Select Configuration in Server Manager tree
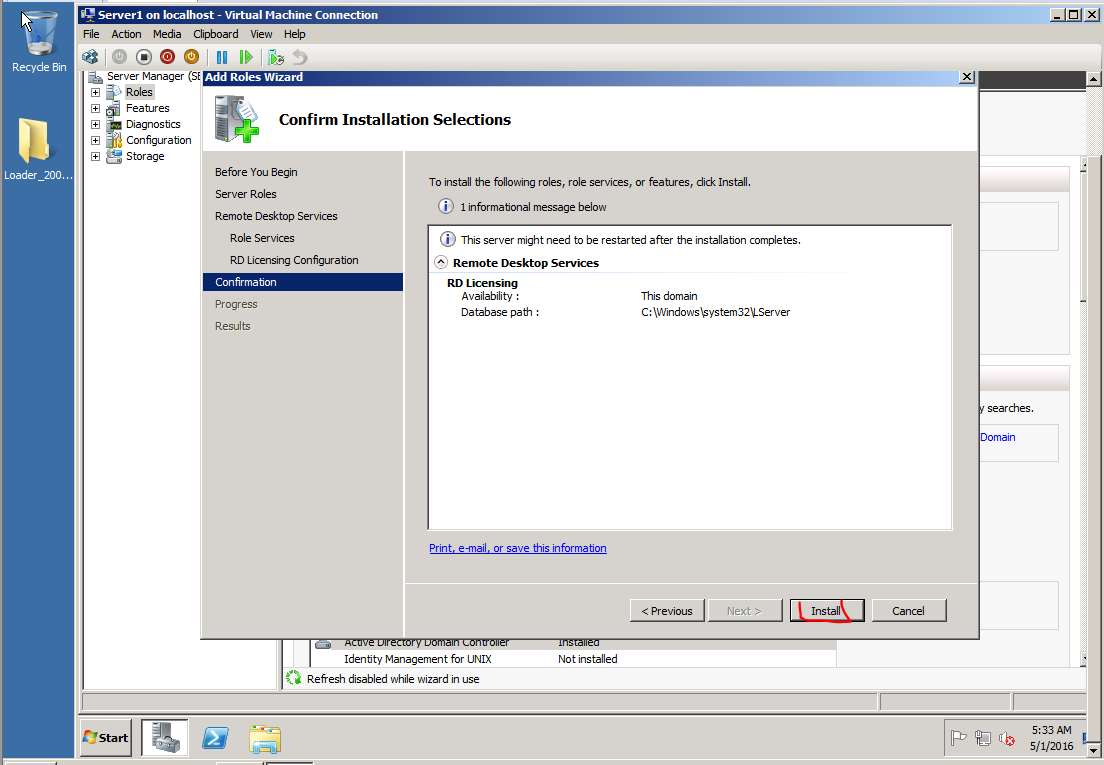 click(158, 141)
